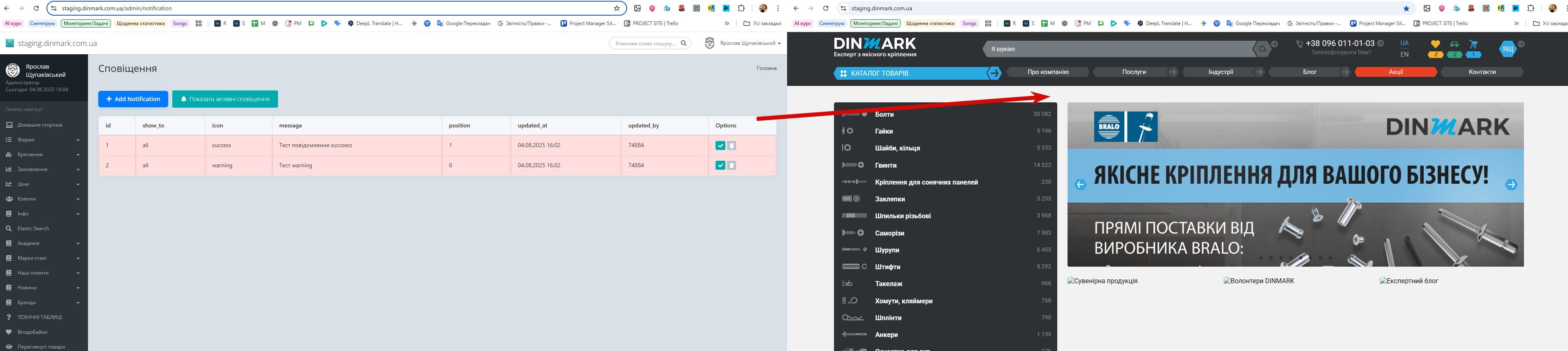Click the blue bookmark star in right window
This screenshot has height=351, width=1568.
tap(1406, 9)
